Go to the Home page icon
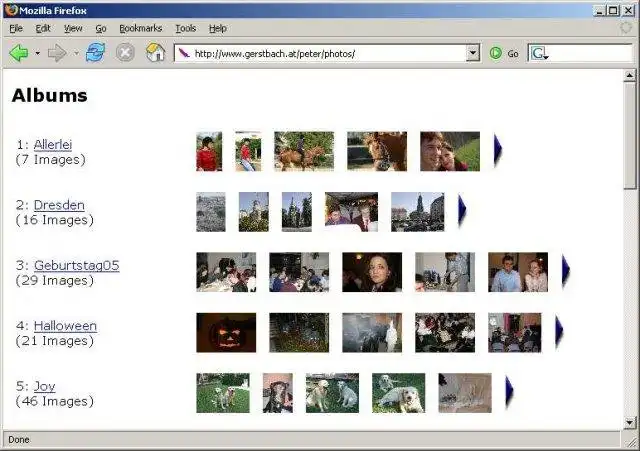The height and width of the screenshot is (451, 640). click(x=156, y=53)
